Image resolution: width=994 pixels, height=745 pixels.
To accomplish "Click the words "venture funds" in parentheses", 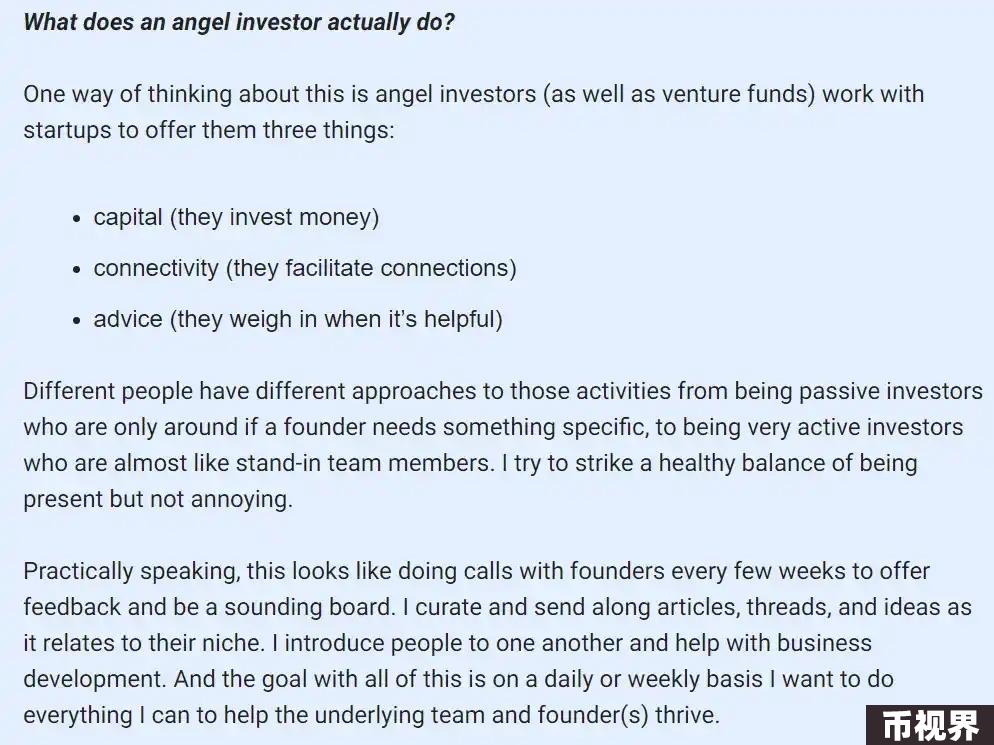I will (735, 94).
